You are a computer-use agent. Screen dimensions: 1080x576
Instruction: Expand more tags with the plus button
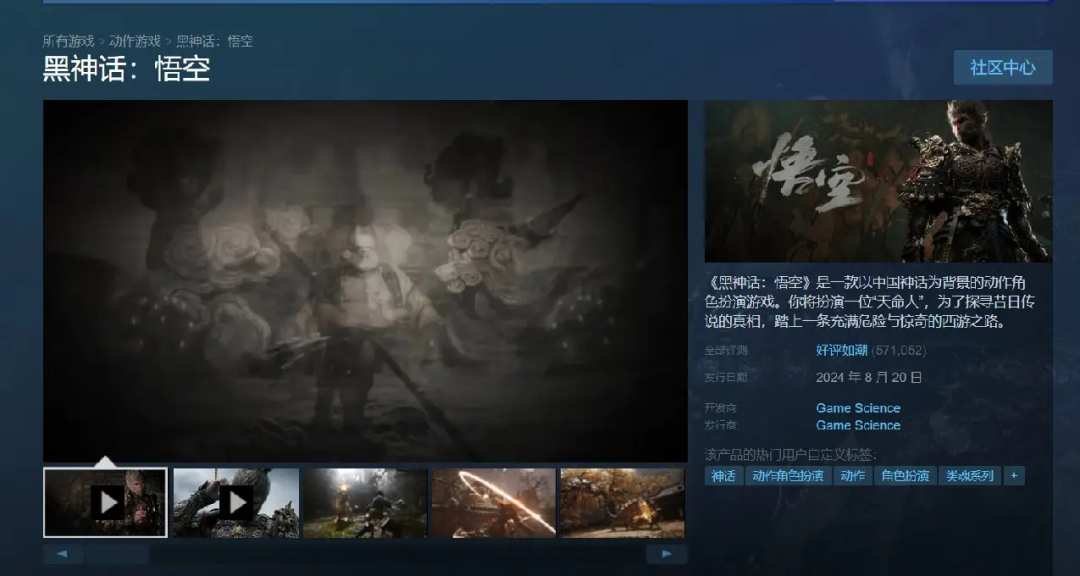coord(1014,476)
